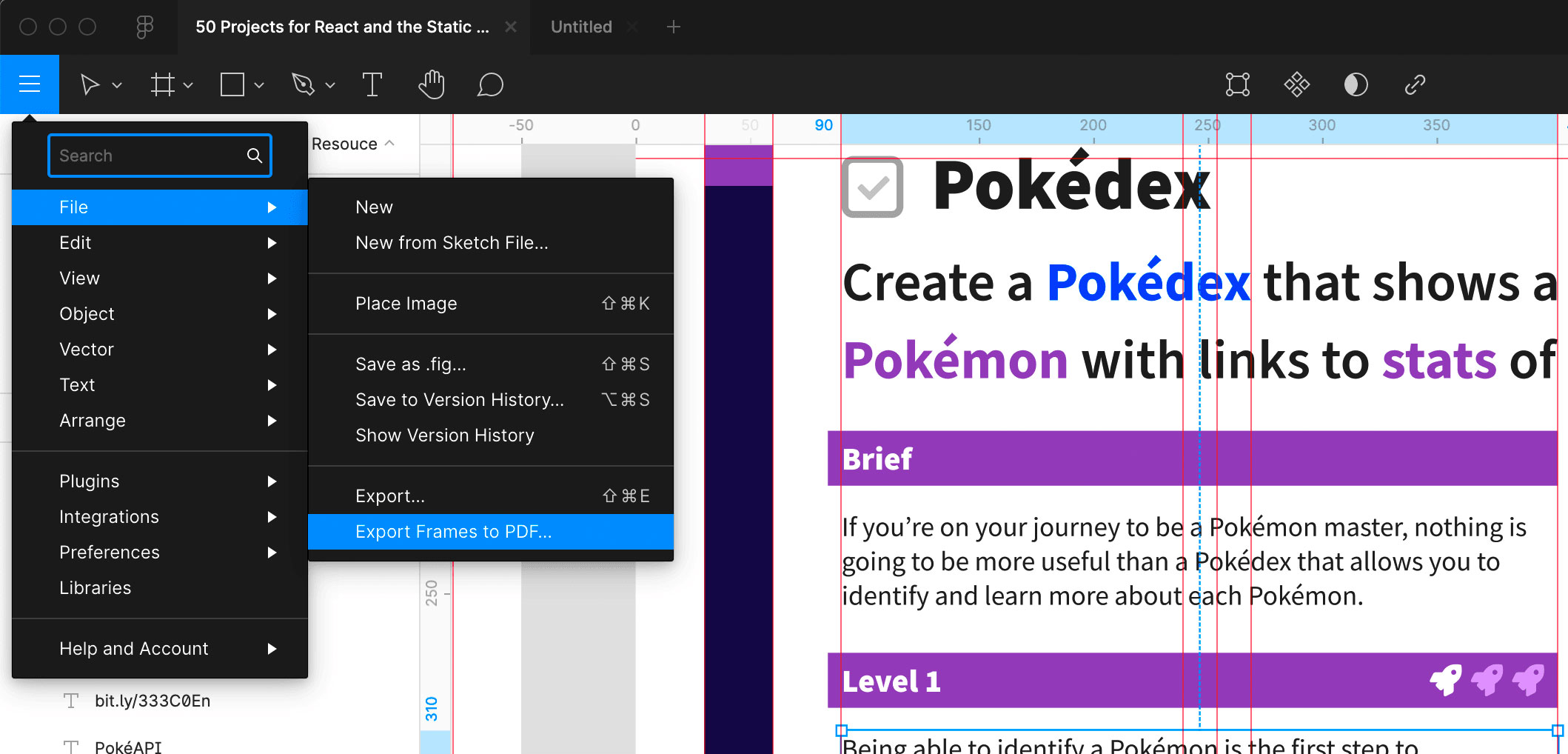This screenshot has height=754, width=1568.
Task: Click the Use as Mask icon
Action: click(x=1356, y=84)
